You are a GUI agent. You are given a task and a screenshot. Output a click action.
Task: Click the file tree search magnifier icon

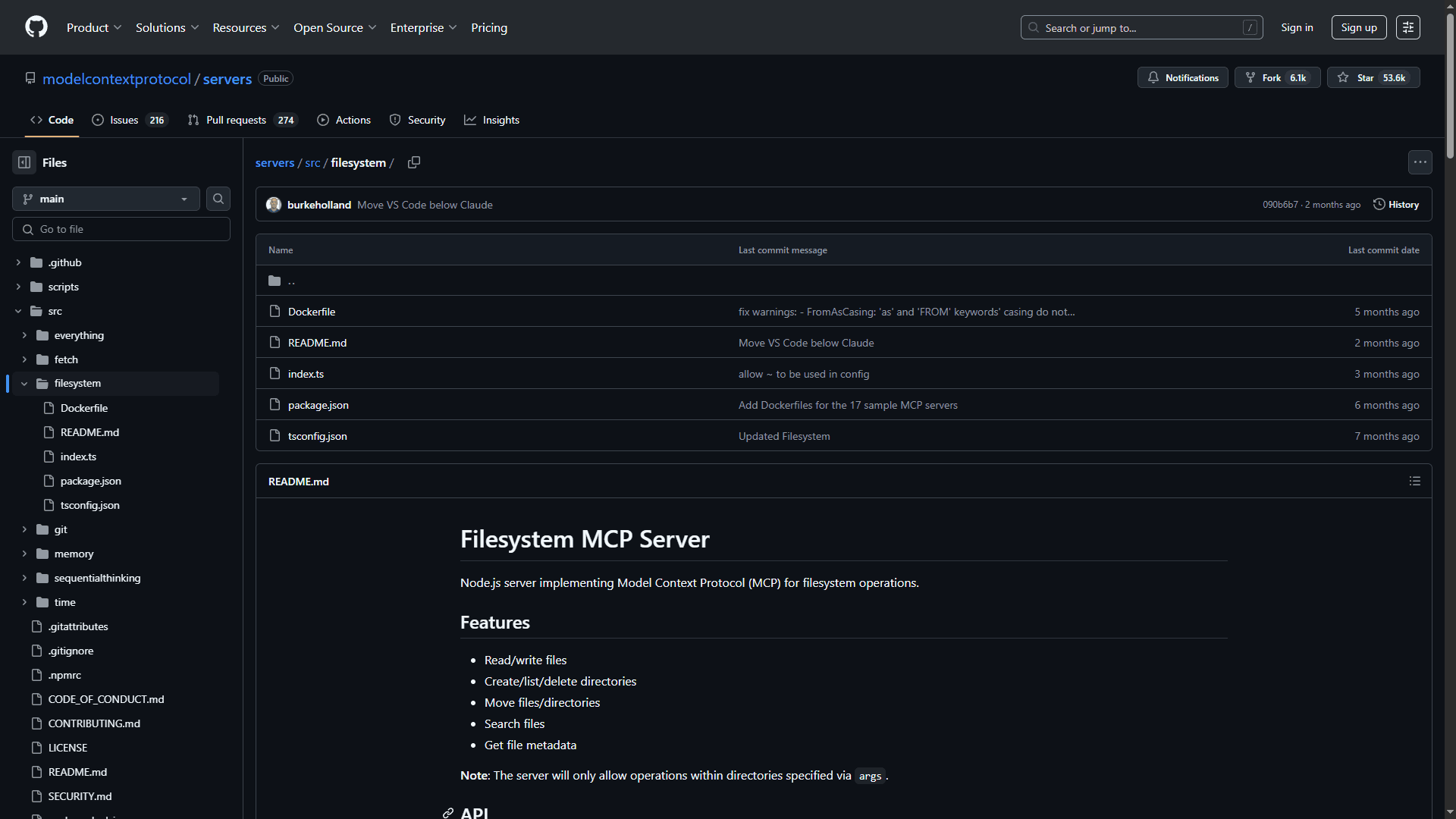click(218, 198)
